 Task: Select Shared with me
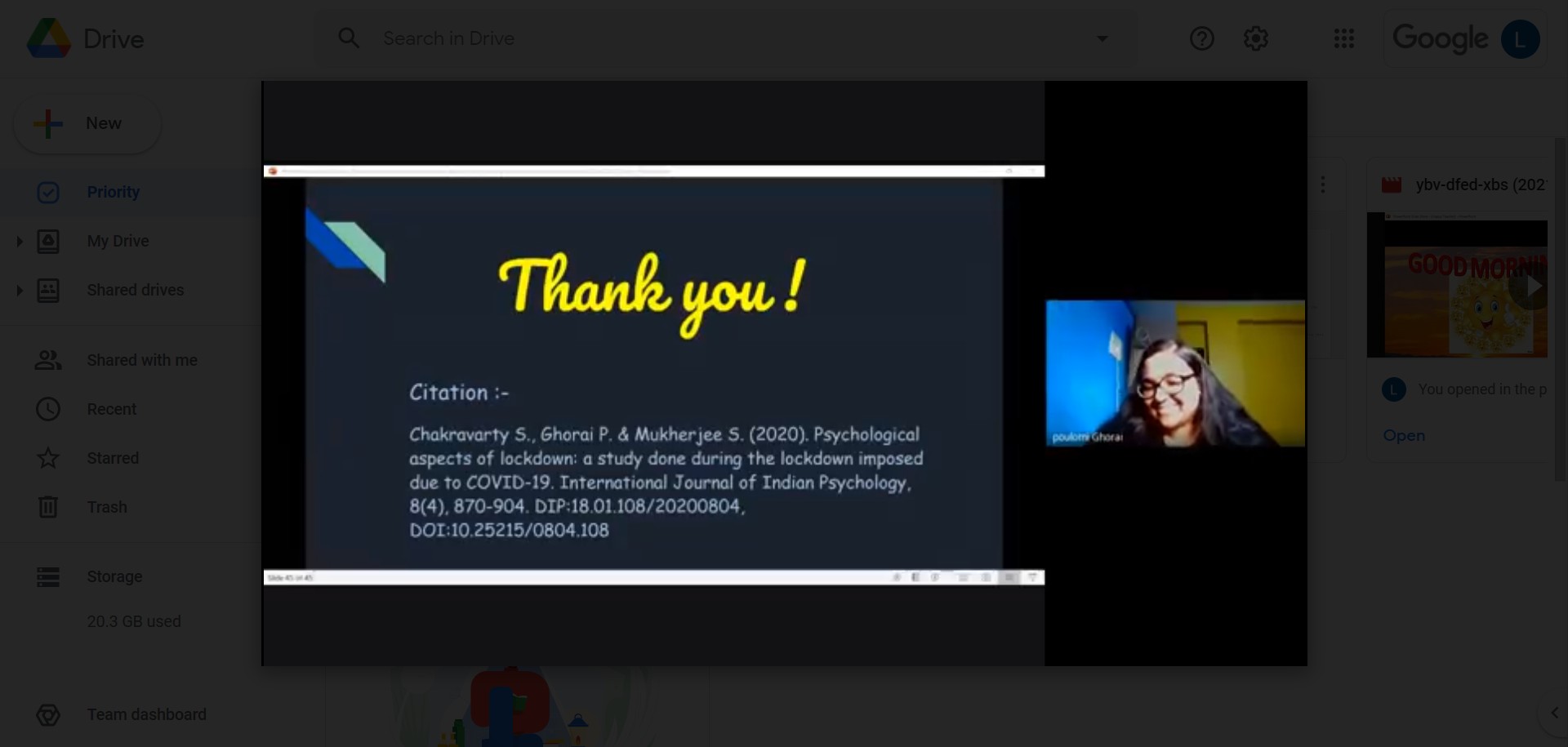141,360
